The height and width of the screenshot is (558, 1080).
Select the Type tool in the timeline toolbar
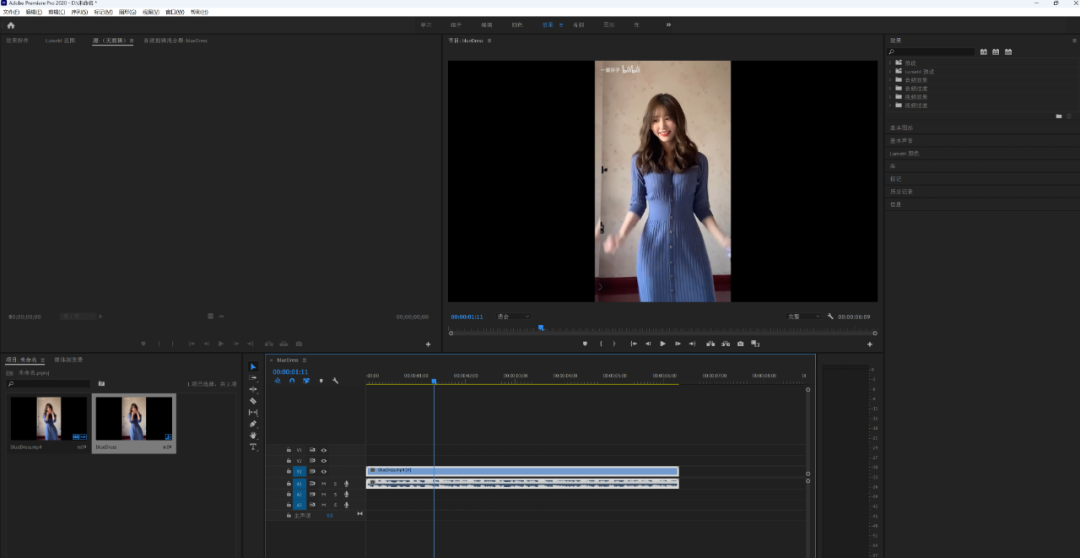[253, 446]
